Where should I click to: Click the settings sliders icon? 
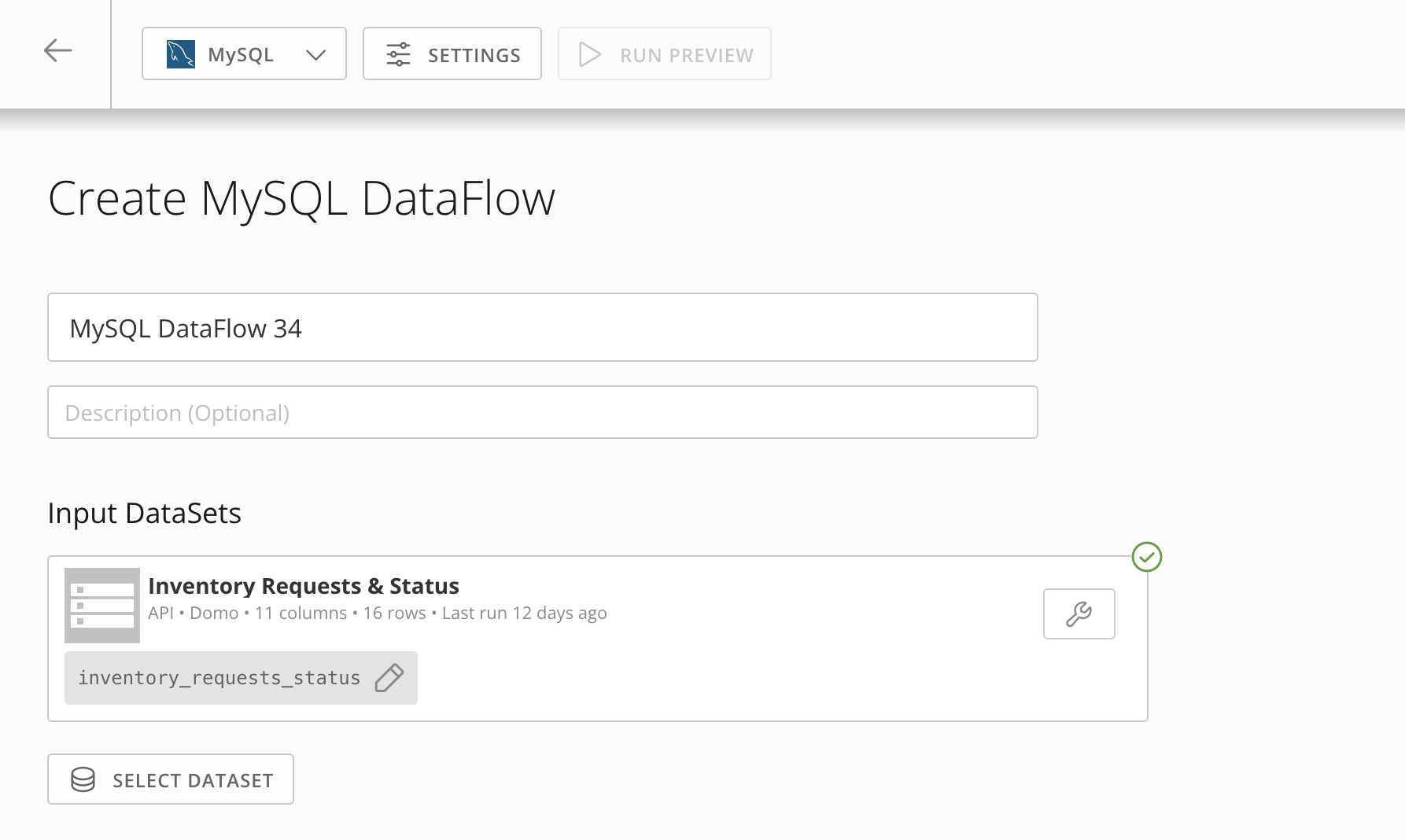[x=398, y=54]
